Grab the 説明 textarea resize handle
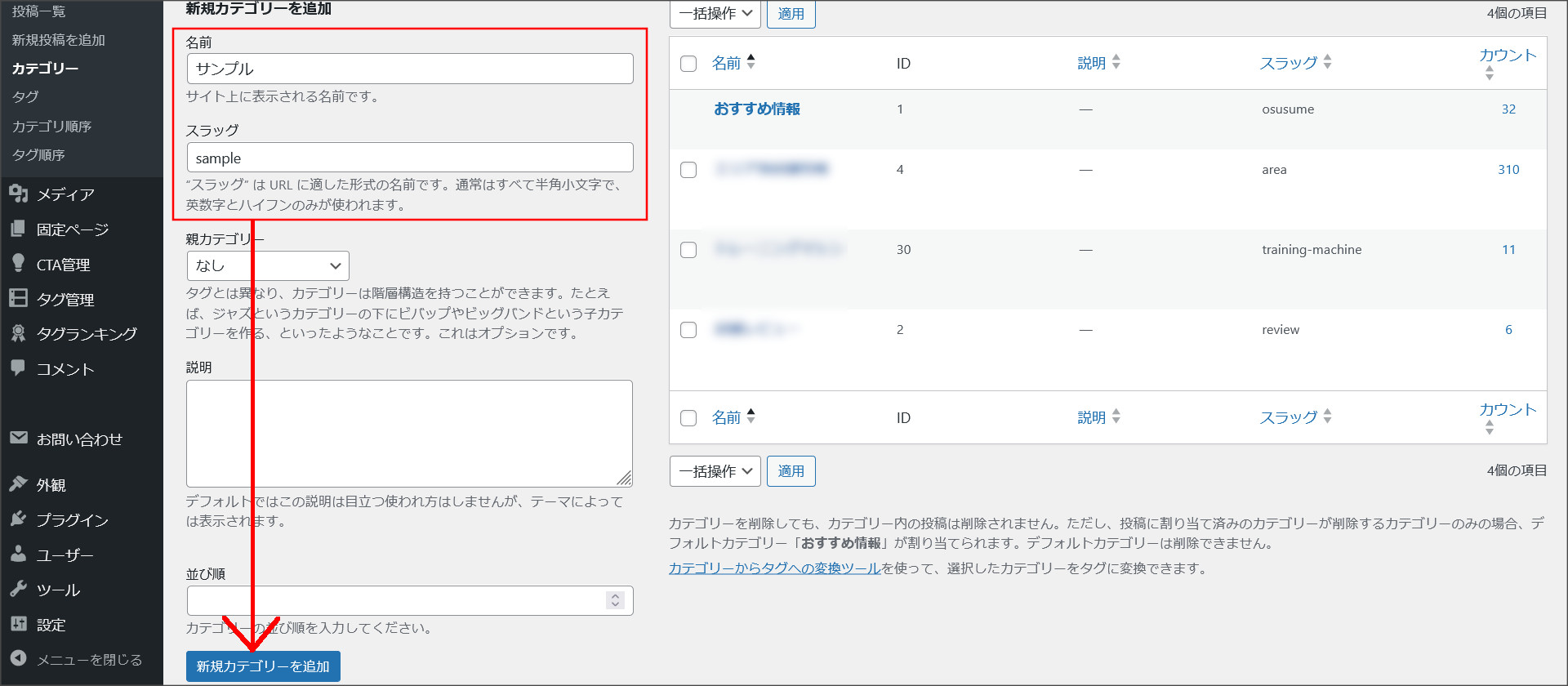The height and width of the screenshot is (686, 1568). click(624, 479)
